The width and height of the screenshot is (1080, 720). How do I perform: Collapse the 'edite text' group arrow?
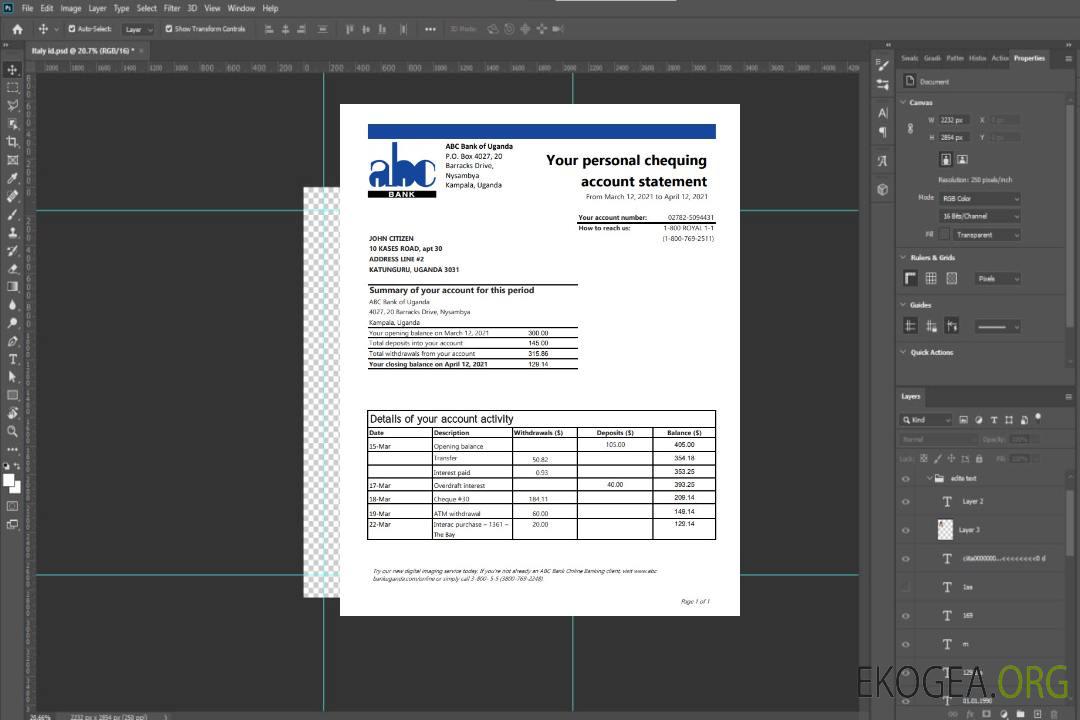tap(929, 478)
